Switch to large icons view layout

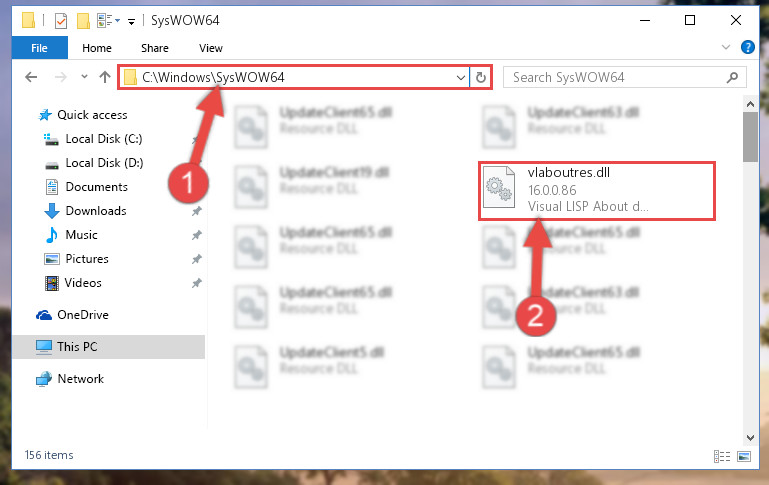click(743, 457)
